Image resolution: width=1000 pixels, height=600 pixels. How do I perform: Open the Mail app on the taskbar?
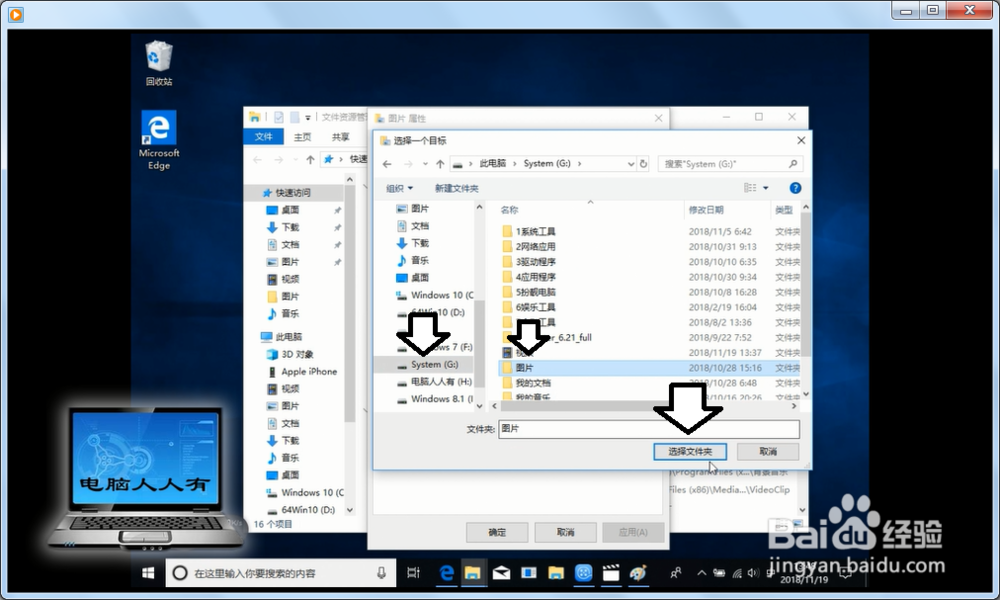[501, 573]
